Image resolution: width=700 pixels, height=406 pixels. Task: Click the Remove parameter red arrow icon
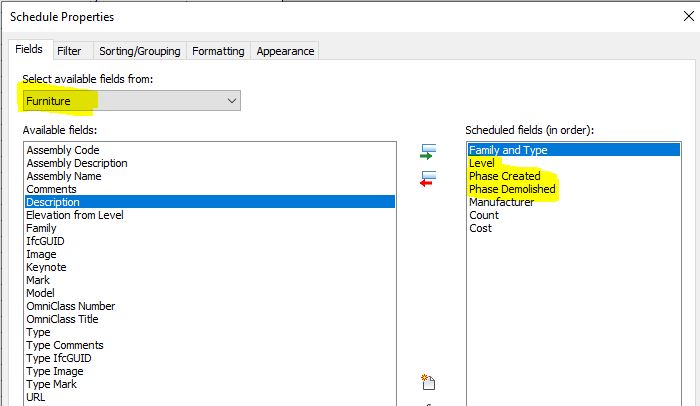pos(428,179)
